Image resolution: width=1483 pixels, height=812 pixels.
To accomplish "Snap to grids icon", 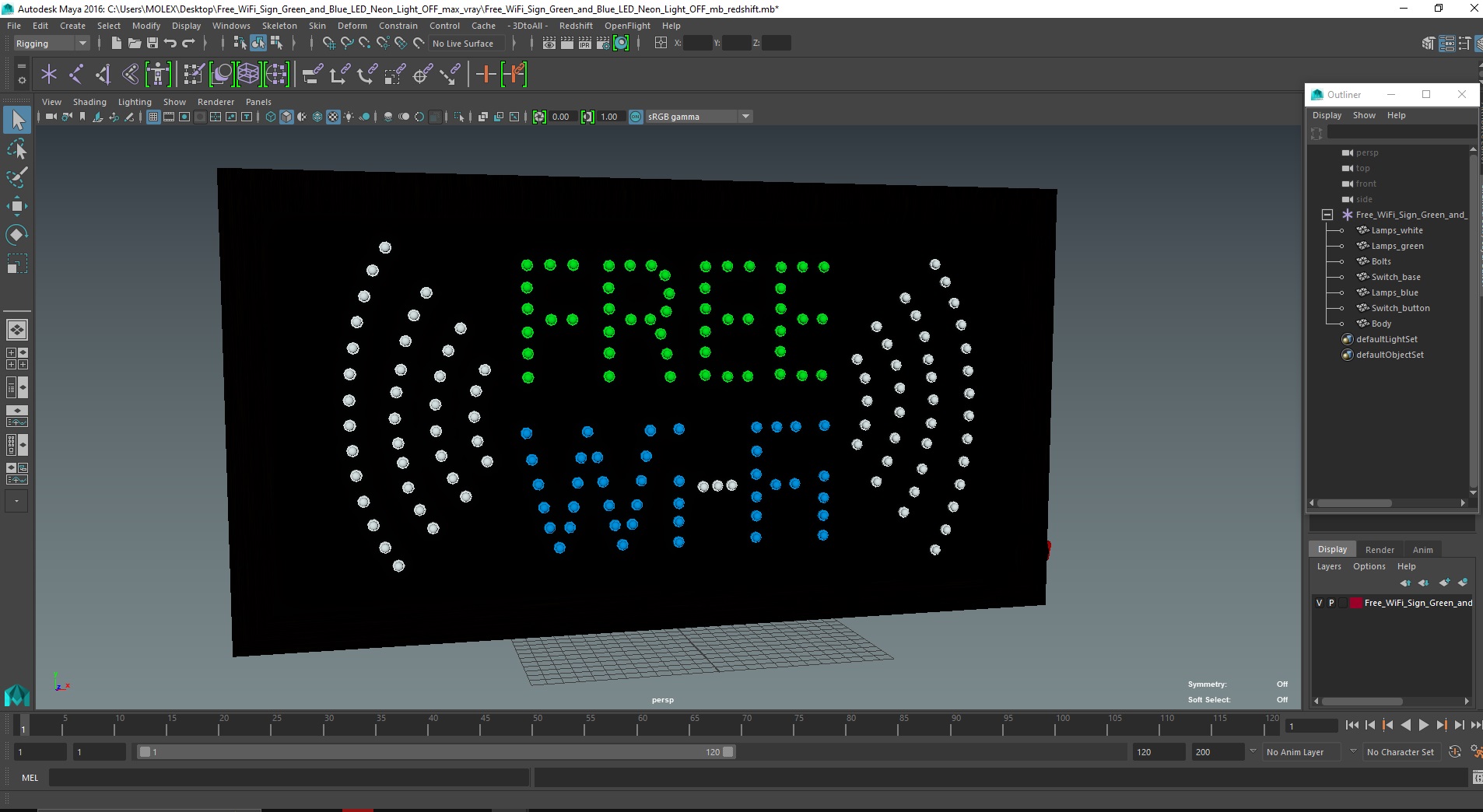I will 329,44.
